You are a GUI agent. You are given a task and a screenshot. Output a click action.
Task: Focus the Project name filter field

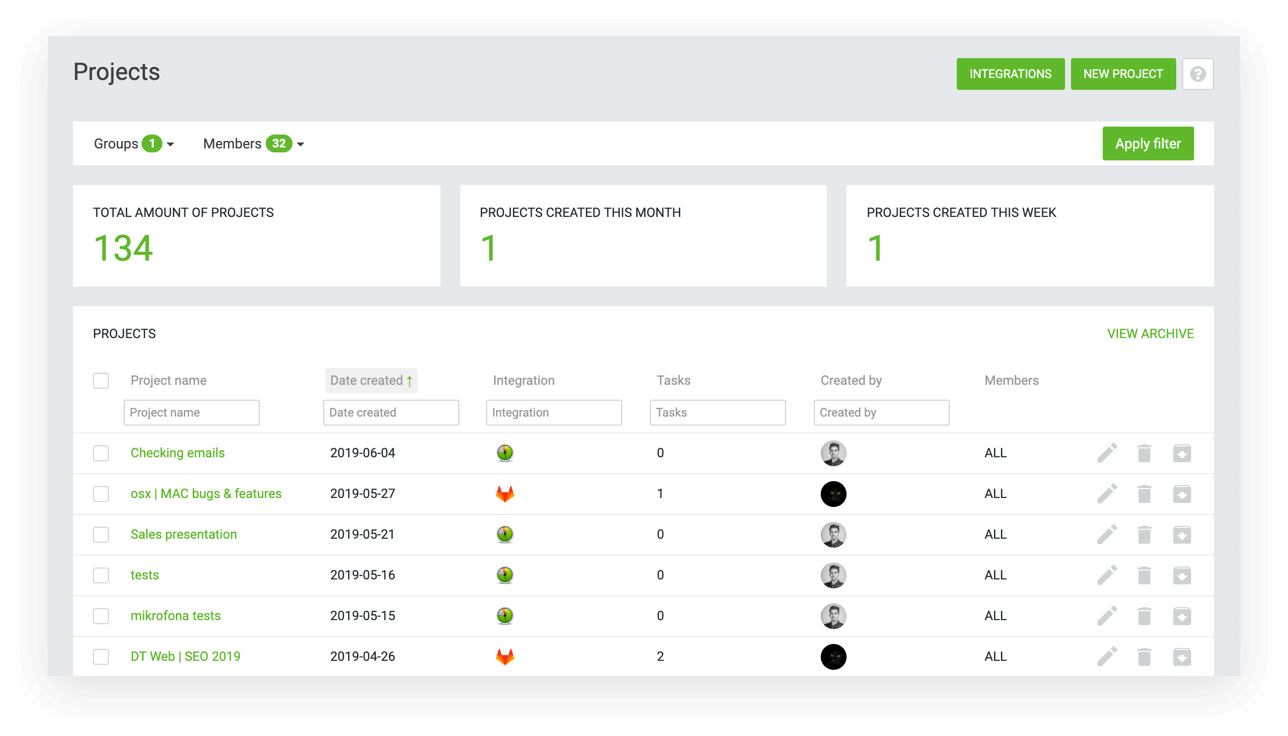[192, 412]
